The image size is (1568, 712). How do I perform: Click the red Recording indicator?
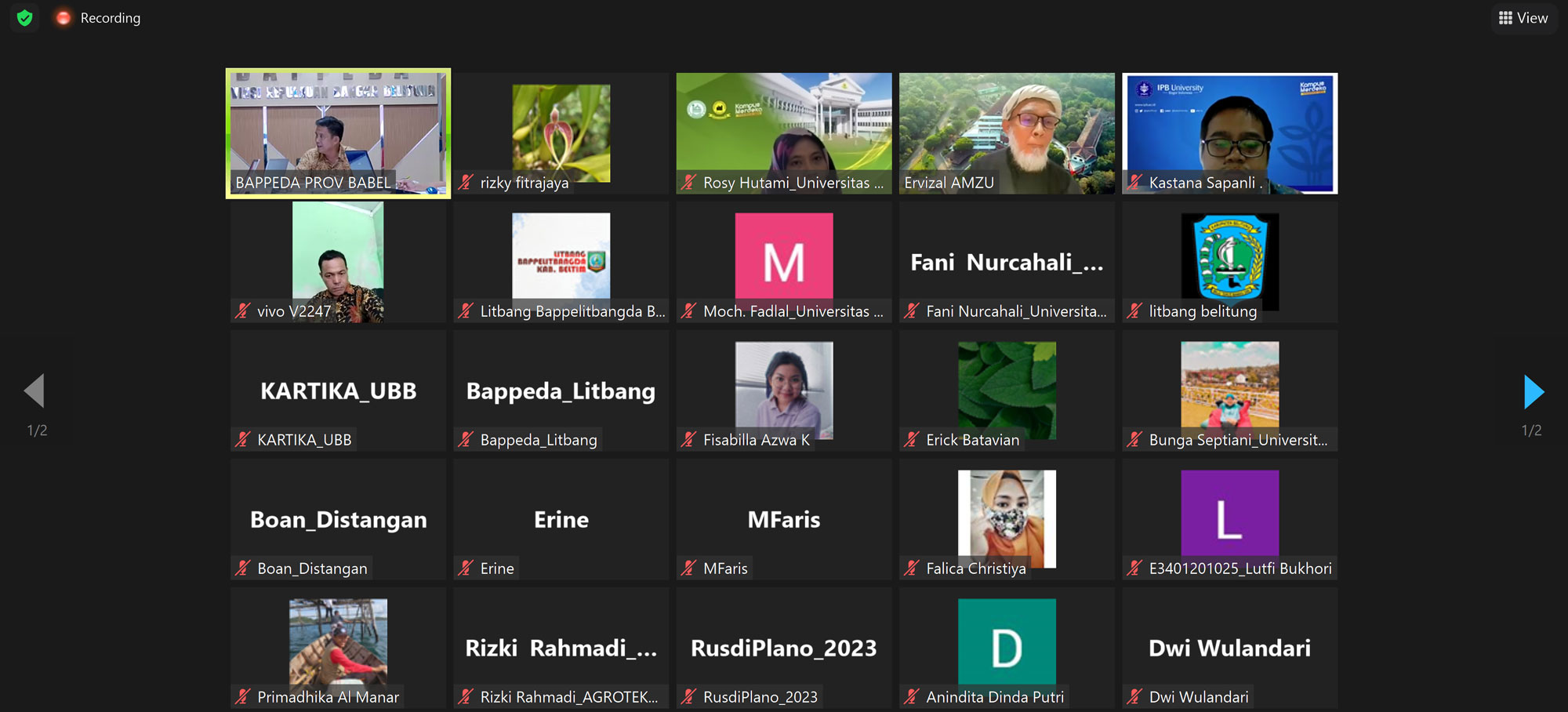pyautogui.click(x=63, y=18)
